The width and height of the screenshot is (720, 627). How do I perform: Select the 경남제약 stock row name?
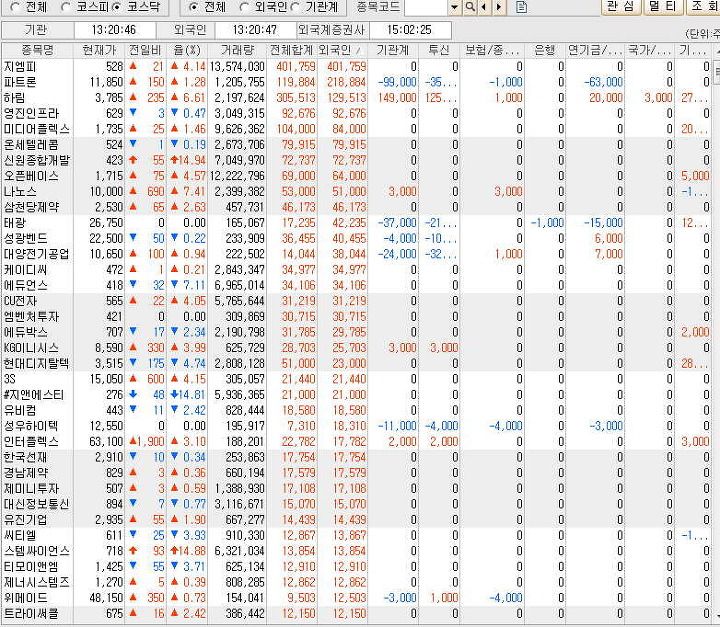(x=26, y=473)
